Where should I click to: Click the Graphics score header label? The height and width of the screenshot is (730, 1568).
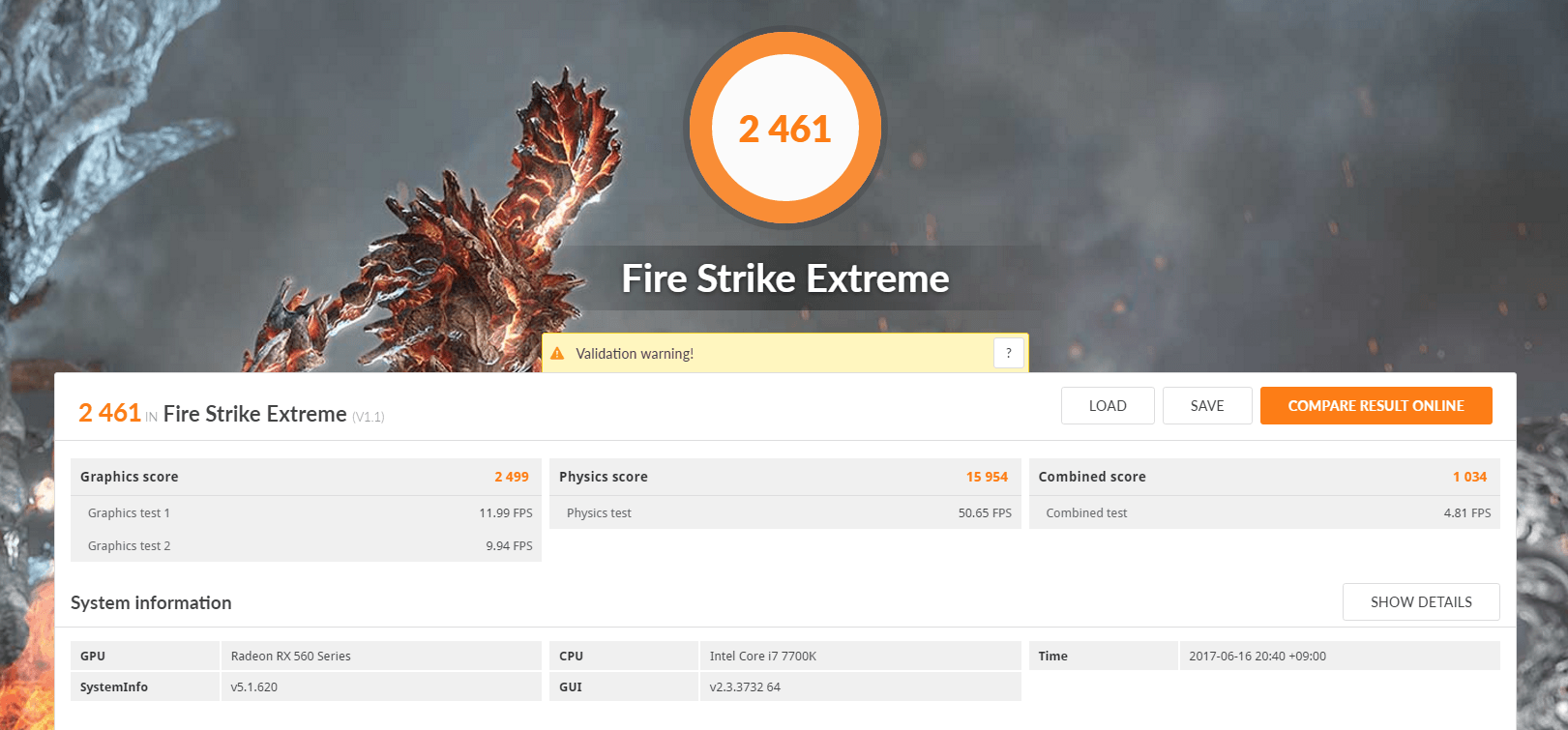pos(130,477)
